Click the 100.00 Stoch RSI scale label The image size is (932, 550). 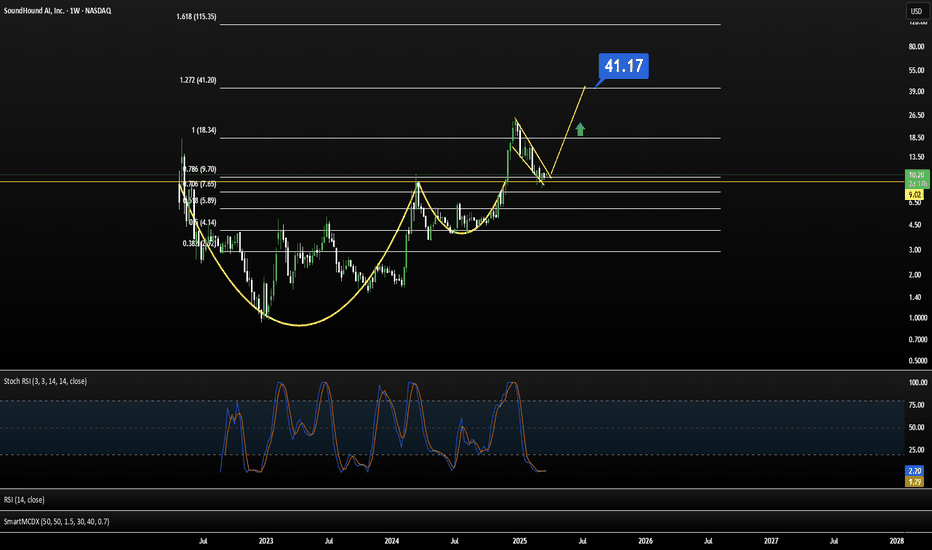[918, 383]
